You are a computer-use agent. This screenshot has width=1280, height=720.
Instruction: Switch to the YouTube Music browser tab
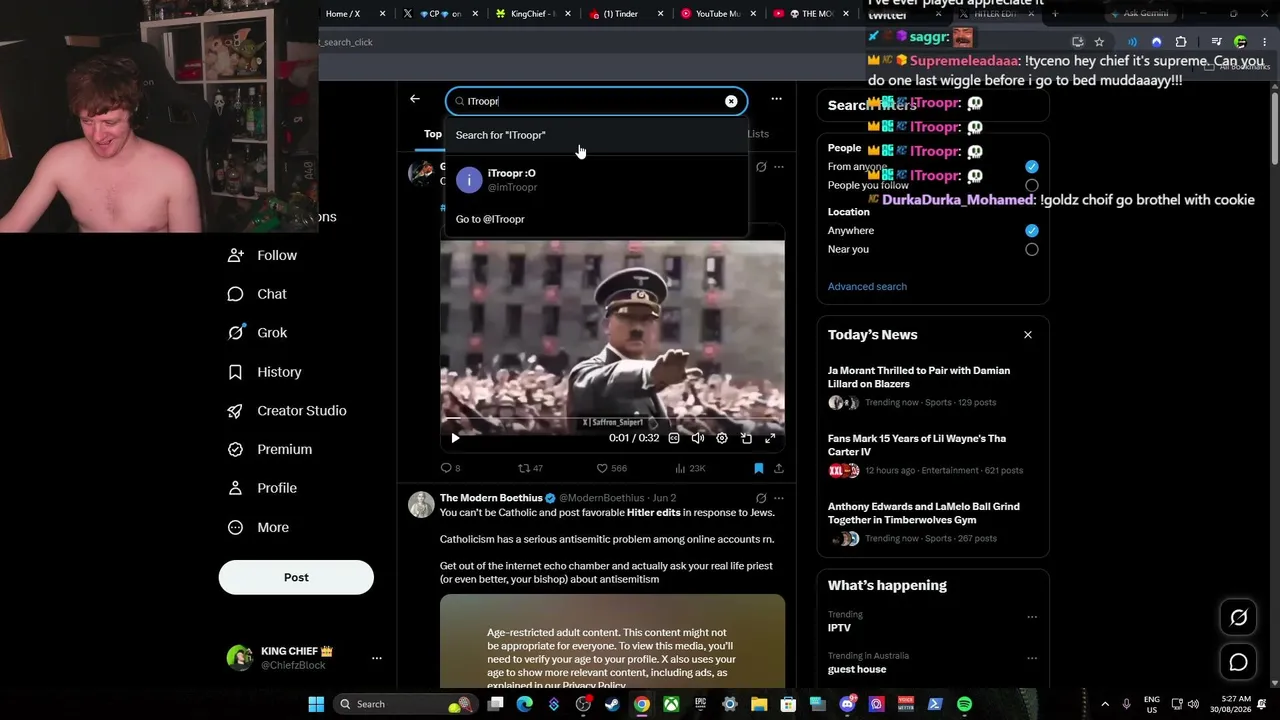coord(719,14)
